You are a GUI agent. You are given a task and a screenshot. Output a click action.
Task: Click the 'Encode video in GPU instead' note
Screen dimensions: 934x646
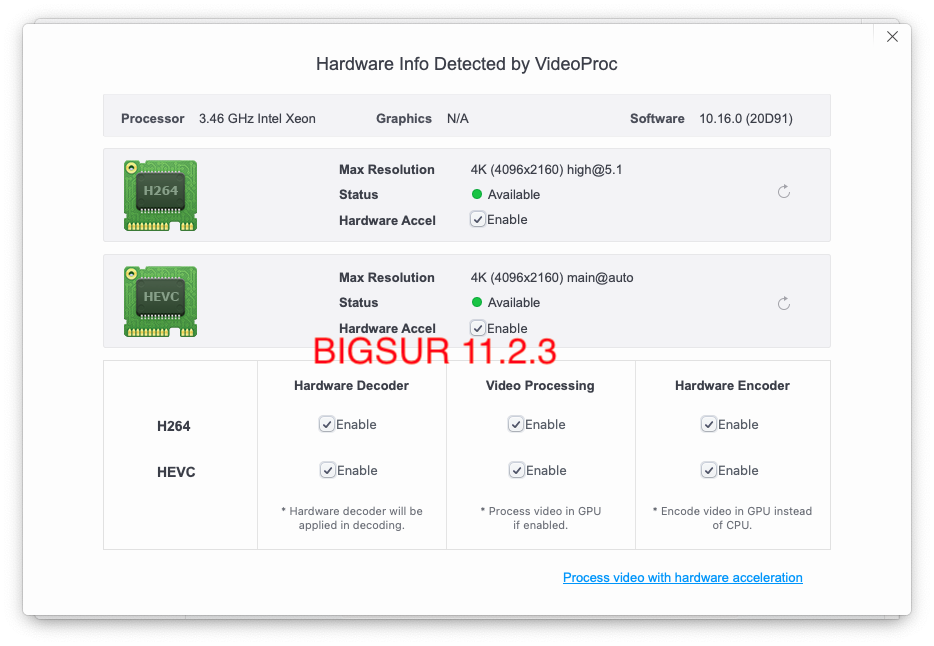pyautogui.click(x=732, y=518)
